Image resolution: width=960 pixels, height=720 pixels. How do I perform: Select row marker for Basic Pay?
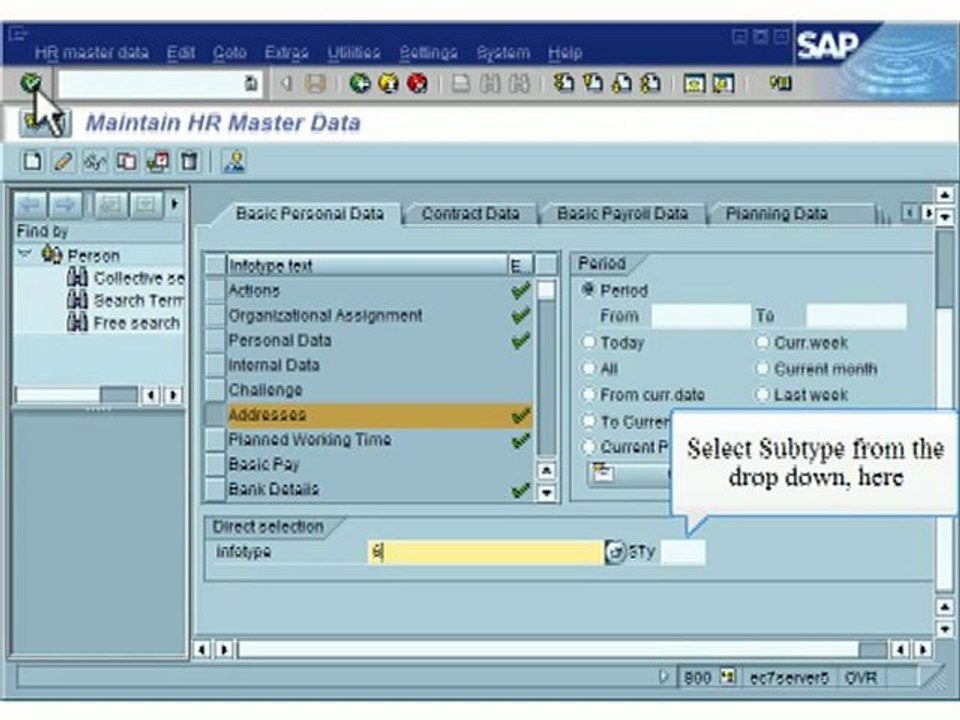(215, 464)
